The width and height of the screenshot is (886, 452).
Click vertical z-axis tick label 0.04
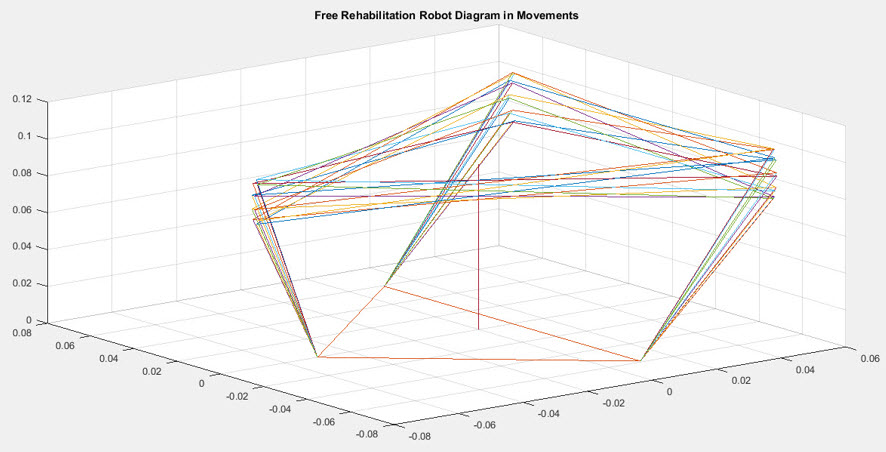coord(23,247)
